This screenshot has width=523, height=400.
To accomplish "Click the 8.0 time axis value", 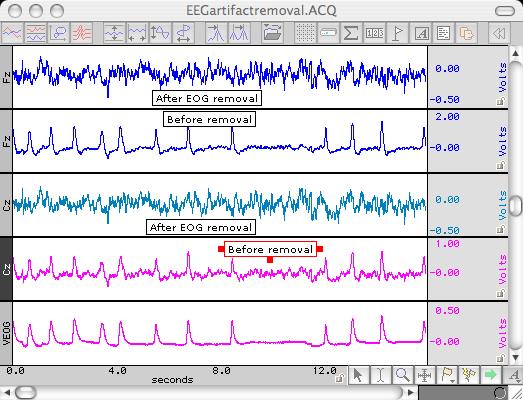I will click(221, 370).
